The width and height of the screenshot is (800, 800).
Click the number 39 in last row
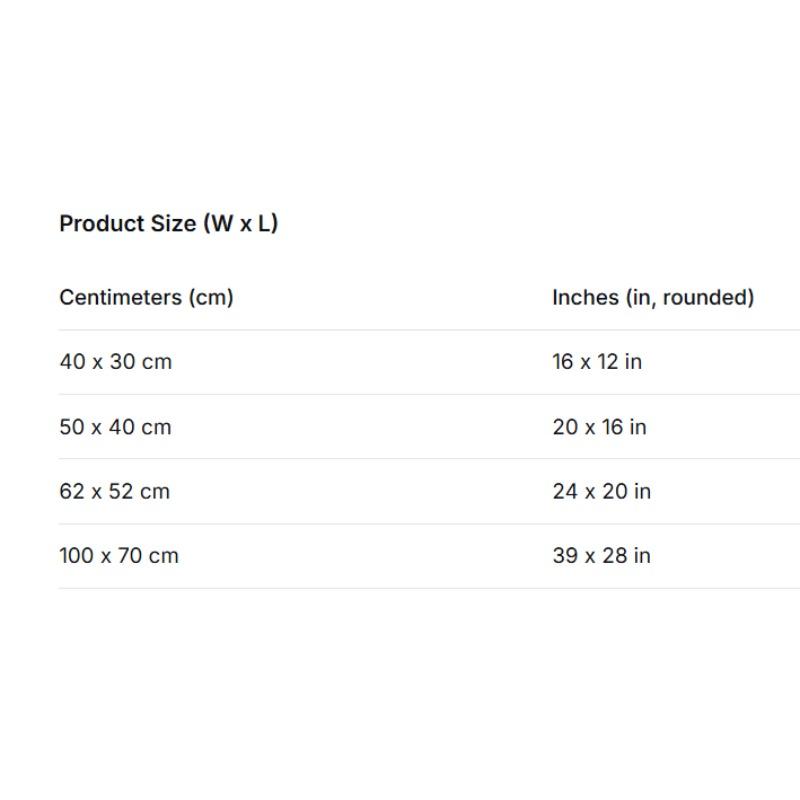565,556
